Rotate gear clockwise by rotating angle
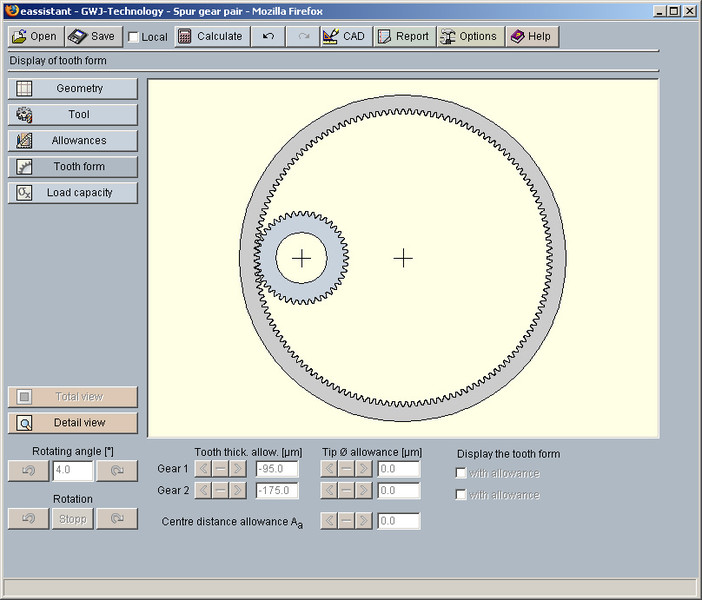This screenshot has width=702, height=600. (117, 470)
